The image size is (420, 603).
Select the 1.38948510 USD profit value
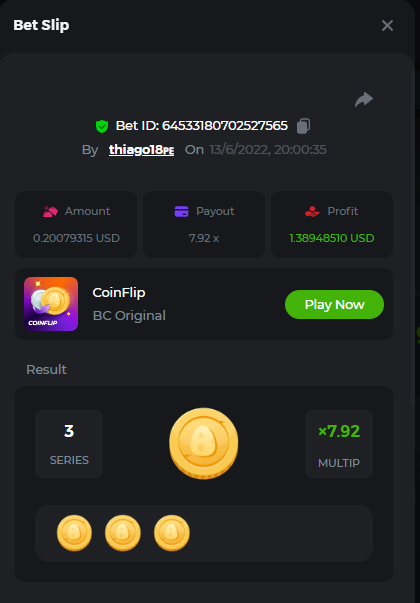332,238
